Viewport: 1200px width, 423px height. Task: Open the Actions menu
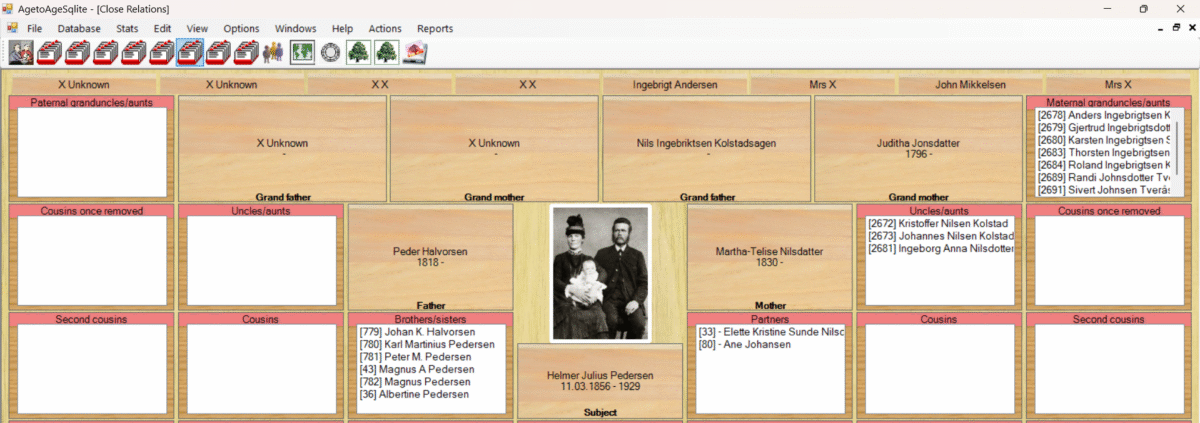(x=385, y=29)
